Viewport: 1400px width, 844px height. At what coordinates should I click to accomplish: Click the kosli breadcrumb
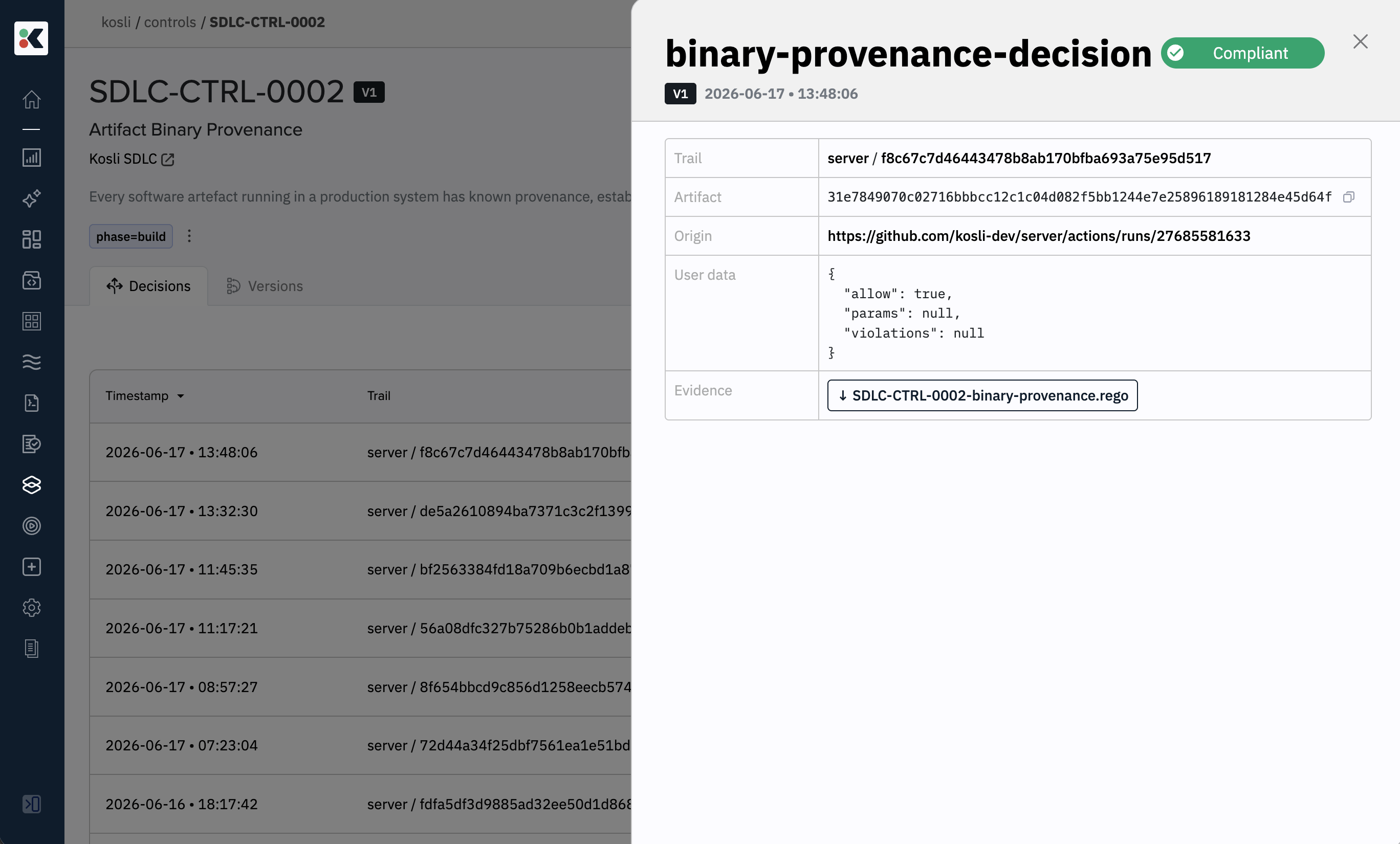(116, 22)
